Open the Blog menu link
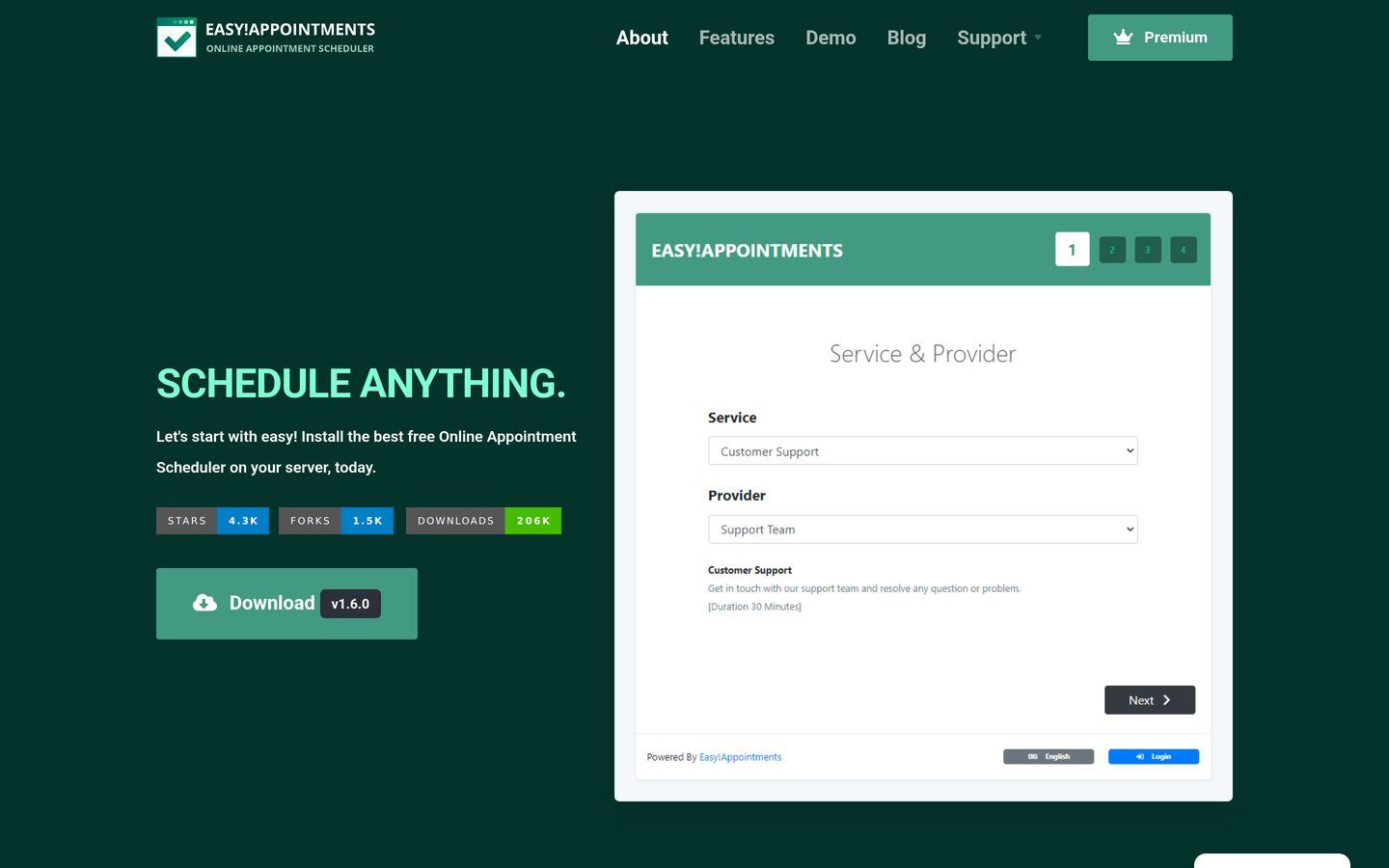The height and width of the screenshot is (868, 1389). (x=907, y=38)
